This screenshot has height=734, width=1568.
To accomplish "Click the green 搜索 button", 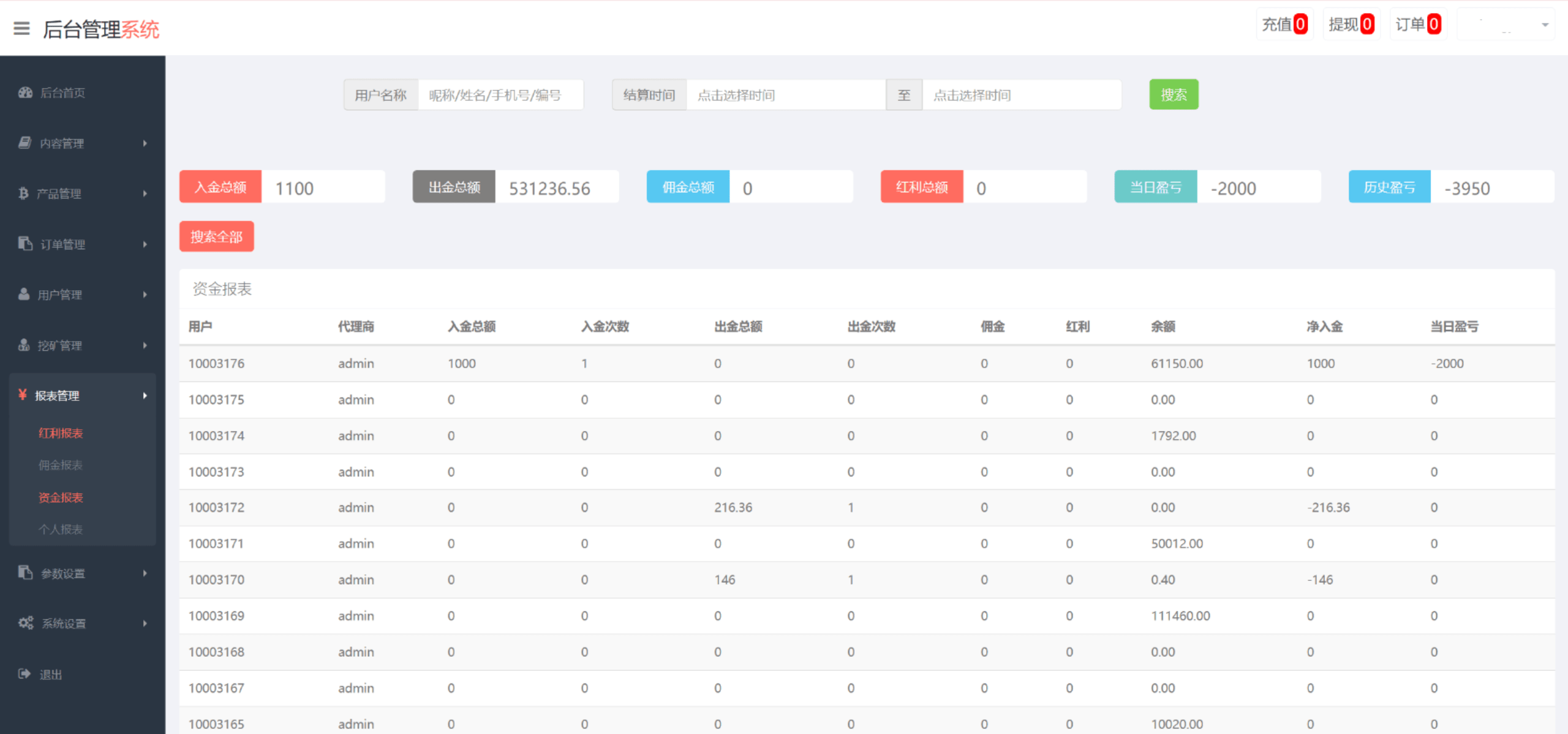I will coord(1173,94).
